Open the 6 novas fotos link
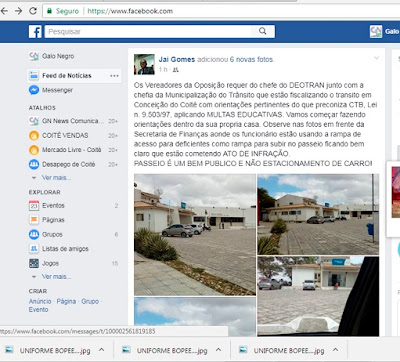Viewport: 400px width, 362px height. [251, 59]
